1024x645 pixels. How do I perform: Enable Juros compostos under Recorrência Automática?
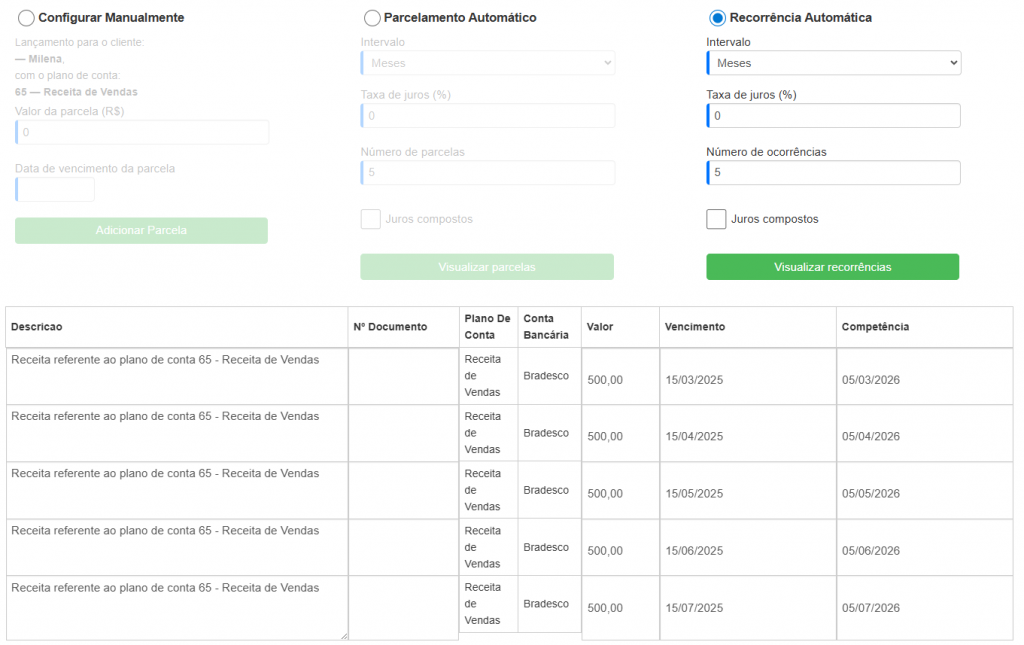point(716,219)
